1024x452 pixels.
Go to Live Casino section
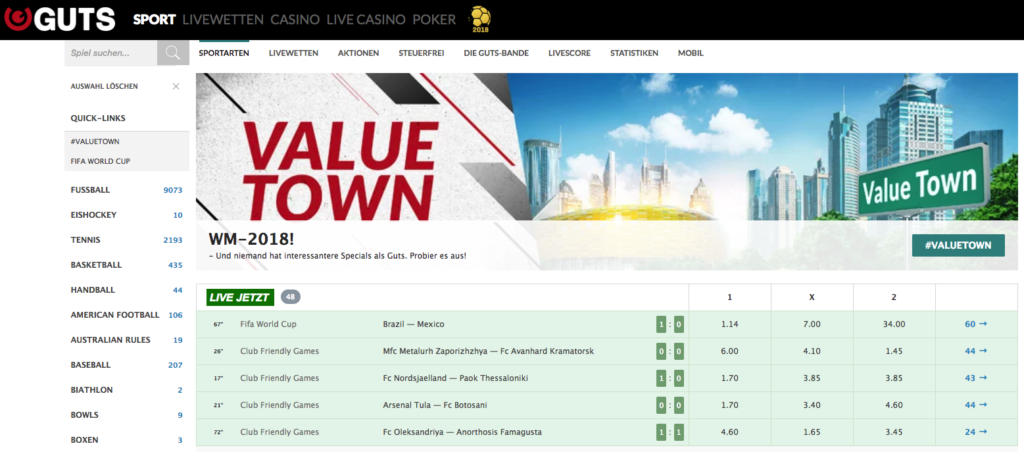click(x=366, y=20)
